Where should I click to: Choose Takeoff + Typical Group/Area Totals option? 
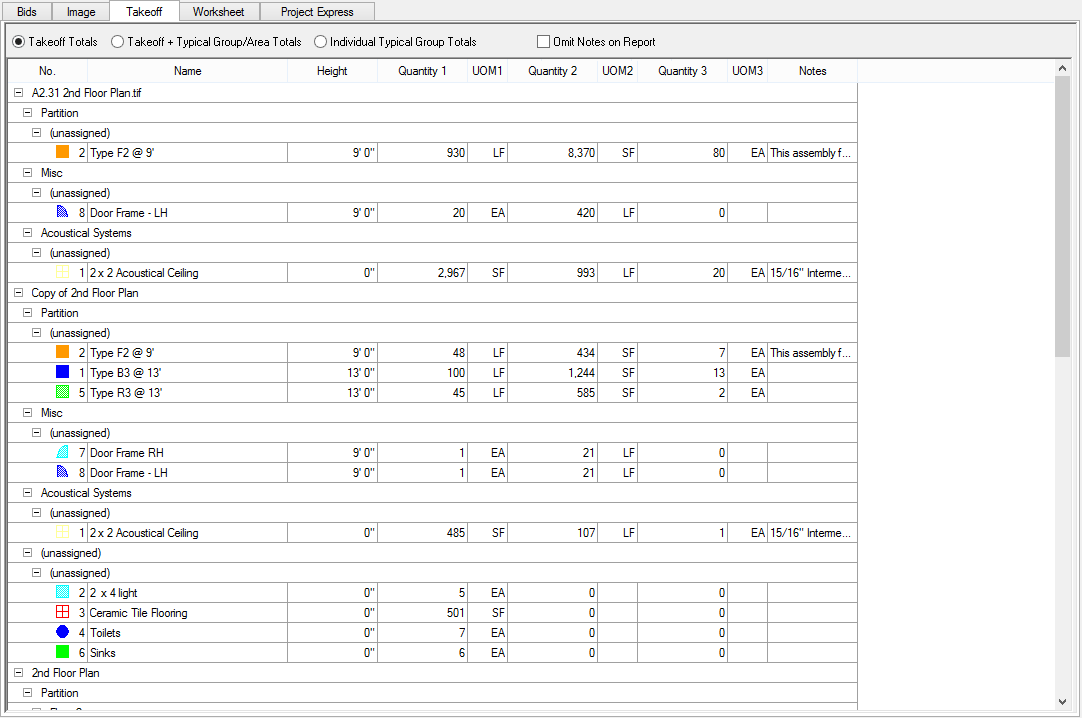click(206, 42)
